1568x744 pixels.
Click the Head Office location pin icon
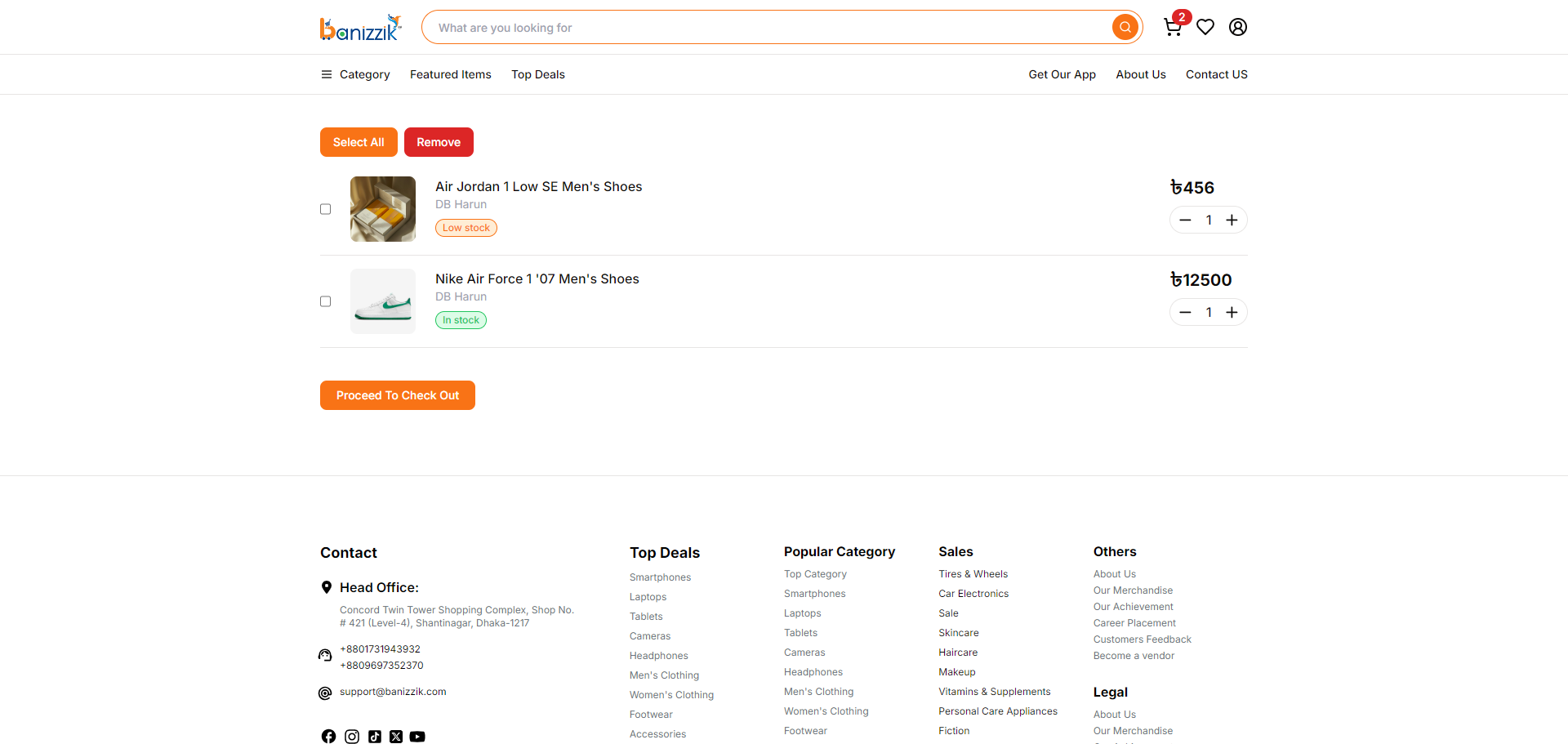(327, 587)
